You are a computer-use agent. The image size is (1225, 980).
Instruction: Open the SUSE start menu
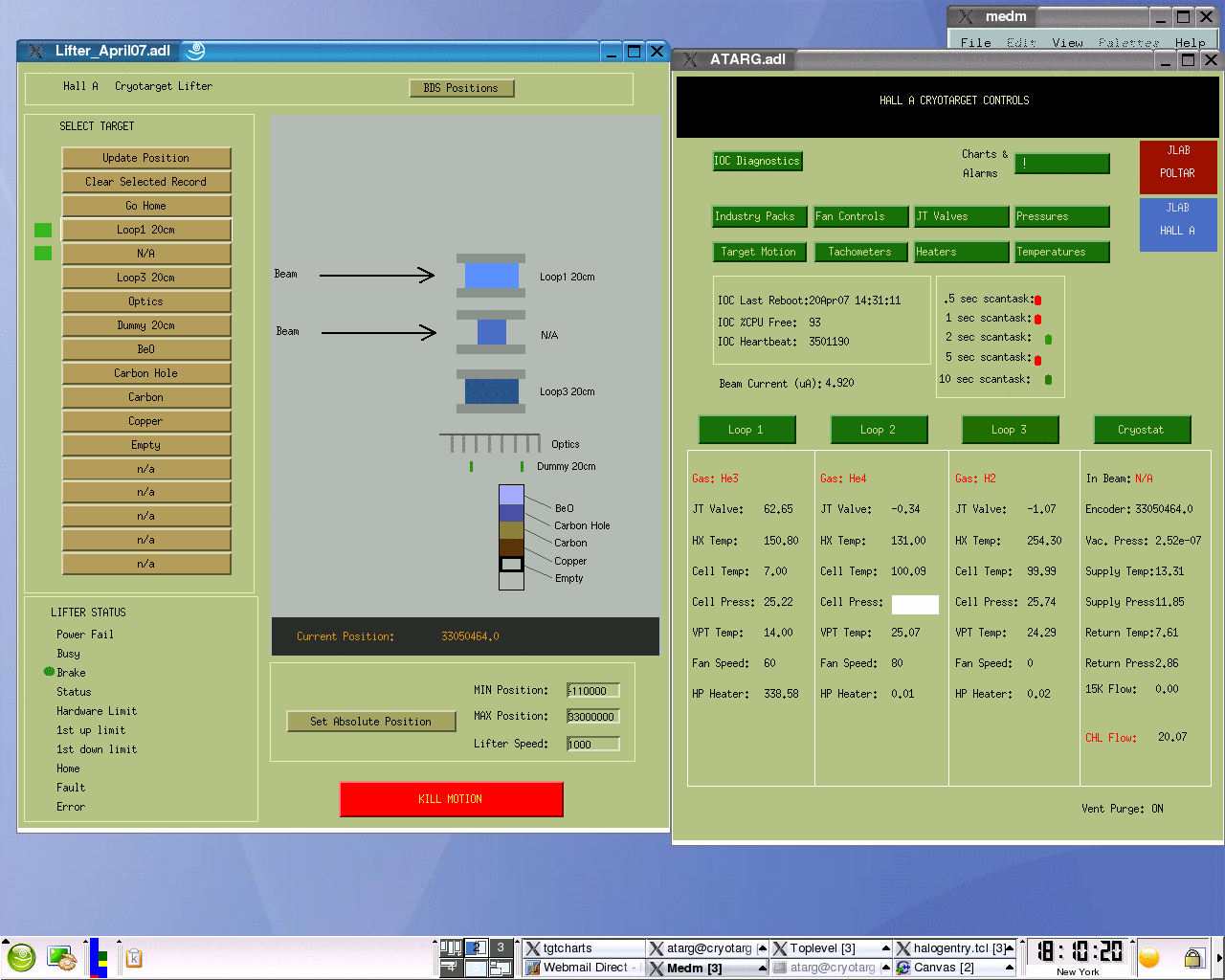[21, 957]
